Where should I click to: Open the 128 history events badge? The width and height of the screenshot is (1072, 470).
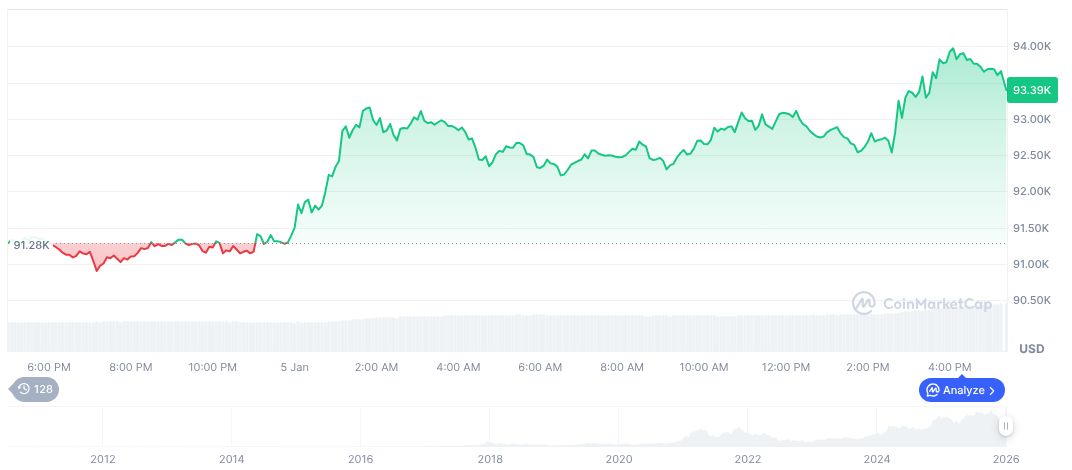click(35, 389)
